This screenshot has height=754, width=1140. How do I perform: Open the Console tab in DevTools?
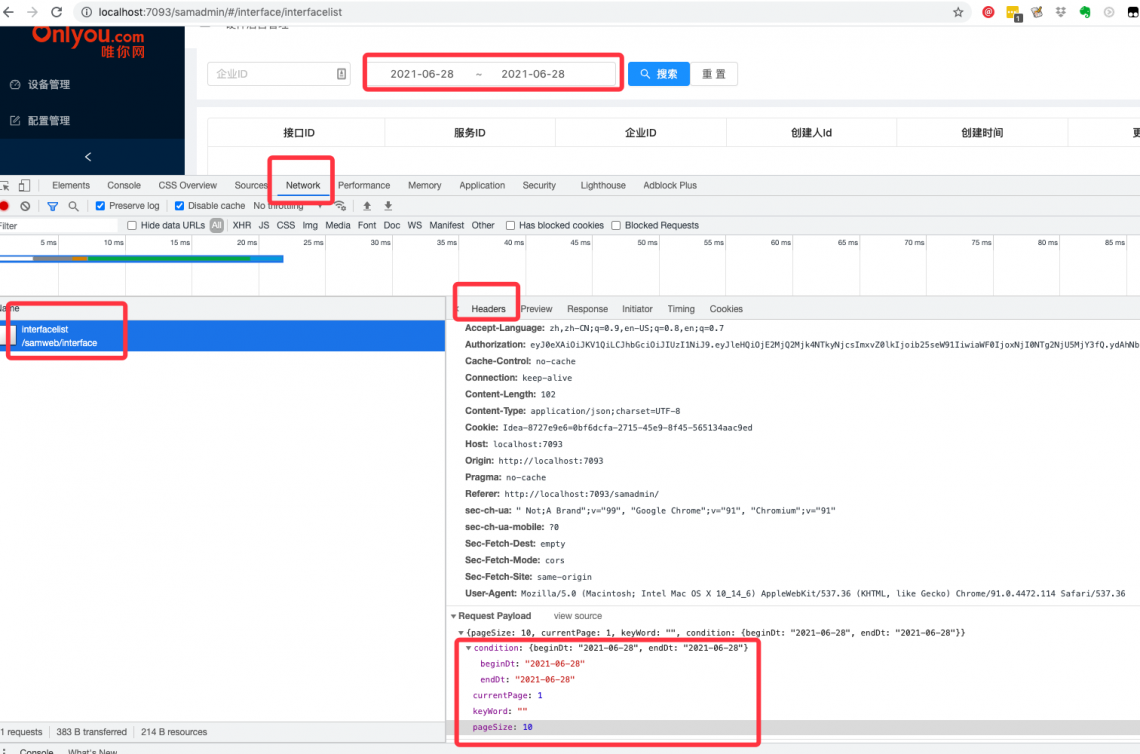[124, 185]
